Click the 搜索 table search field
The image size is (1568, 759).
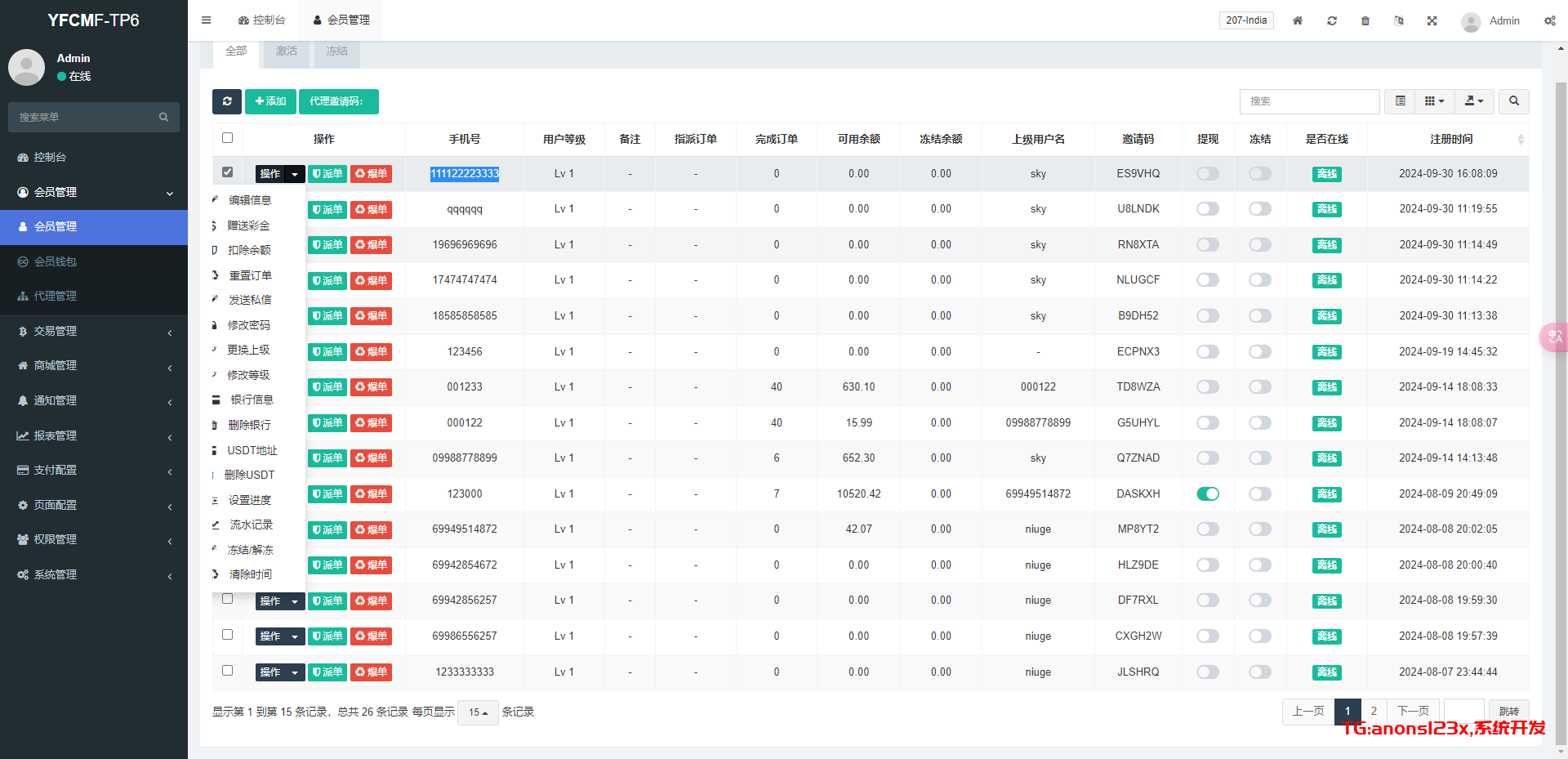1309,101
